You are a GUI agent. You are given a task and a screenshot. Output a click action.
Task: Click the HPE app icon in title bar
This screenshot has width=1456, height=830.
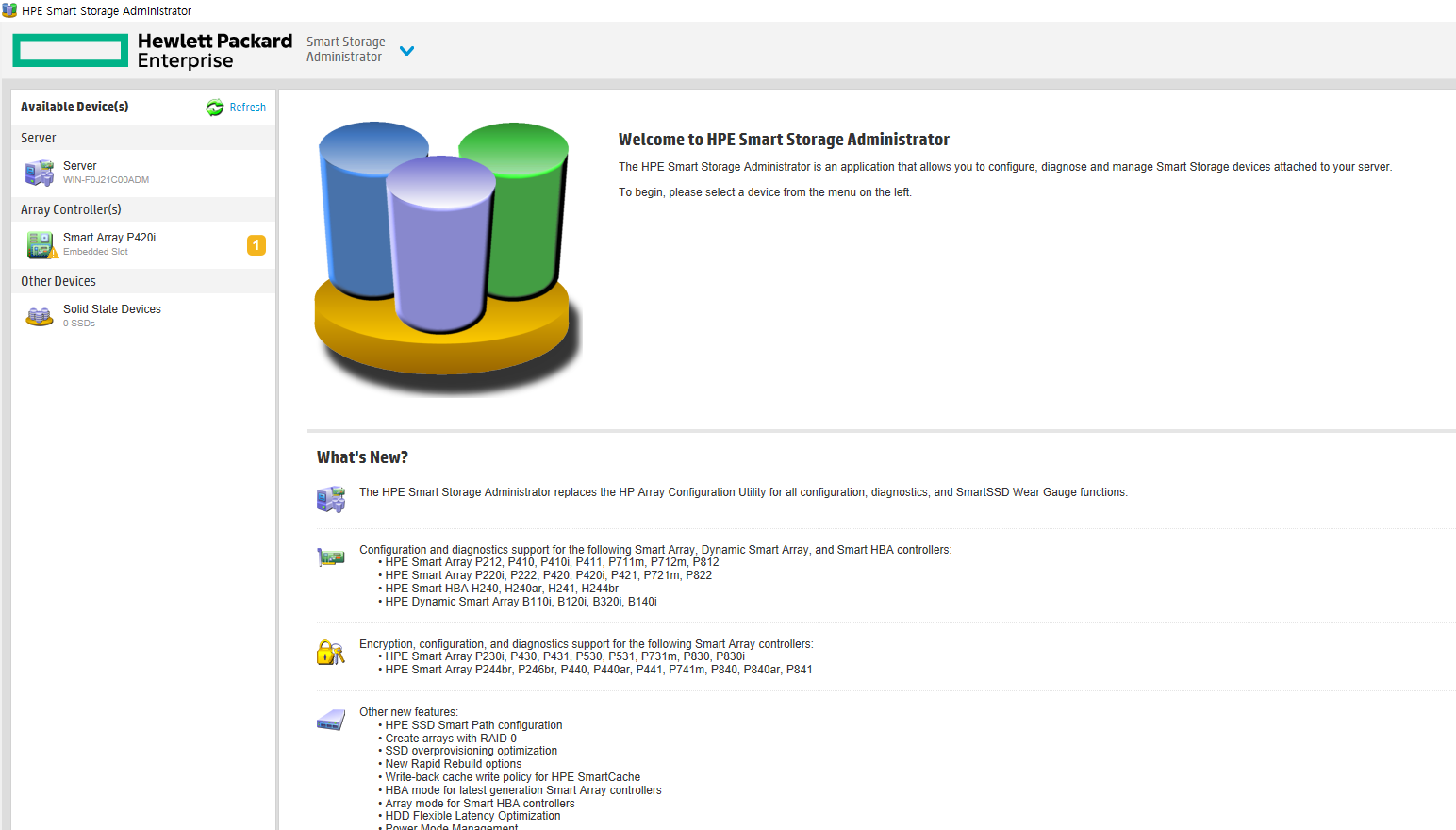pyautogui.click(x=9, y=10)
